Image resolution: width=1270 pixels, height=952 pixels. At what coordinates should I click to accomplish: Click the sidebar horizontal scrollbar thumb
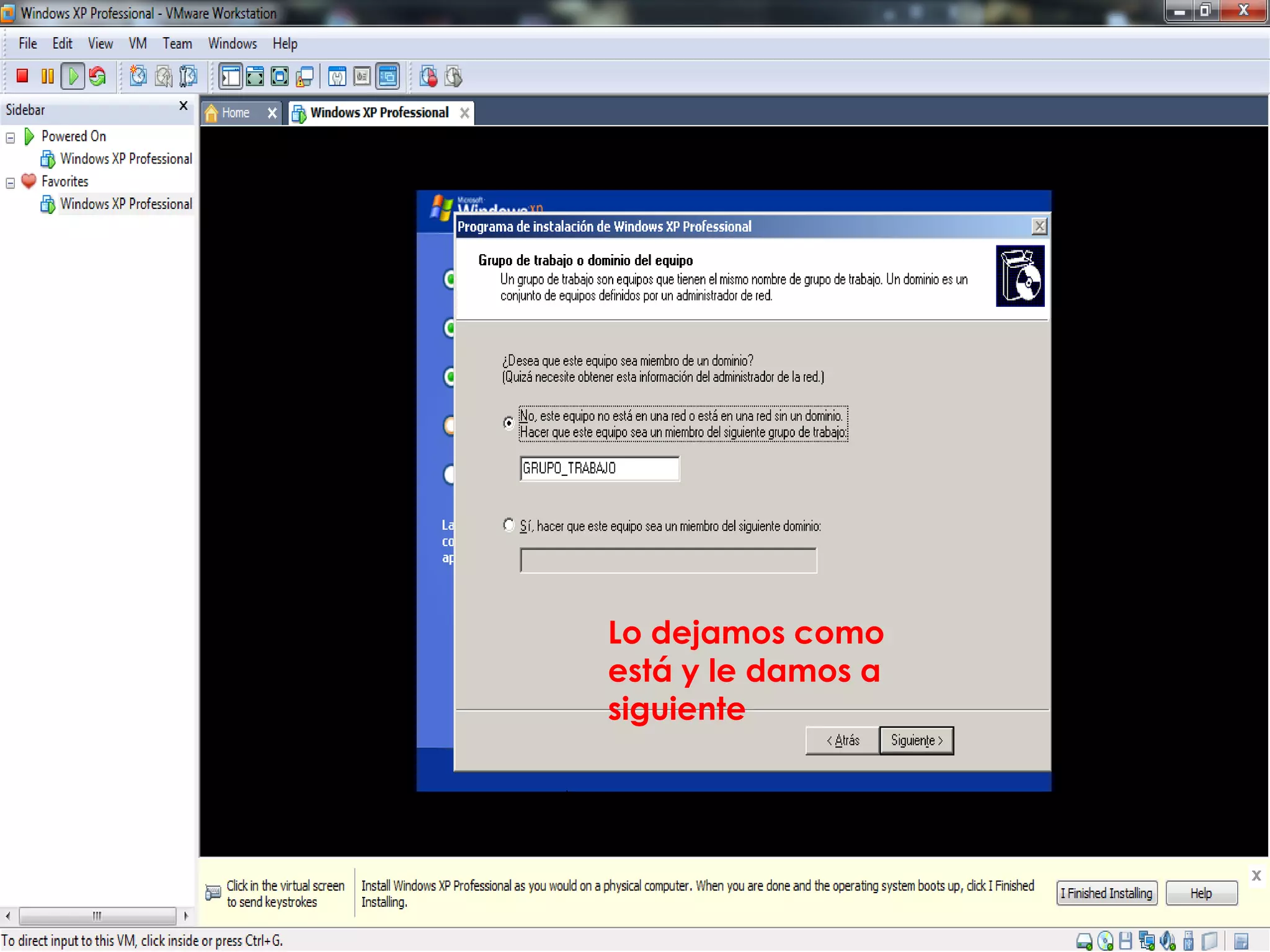click(97, 915)
